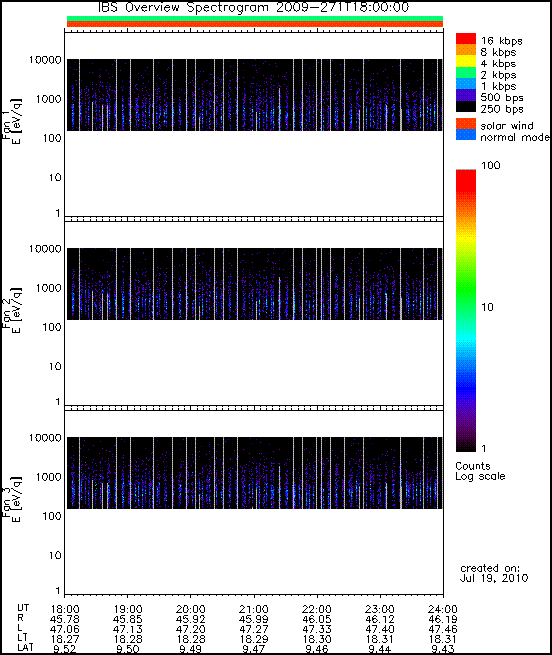Viewport: 552px width, 655px height.
Task: Click the '22:00' UT tick label
Action: click(x=317, y=609)
